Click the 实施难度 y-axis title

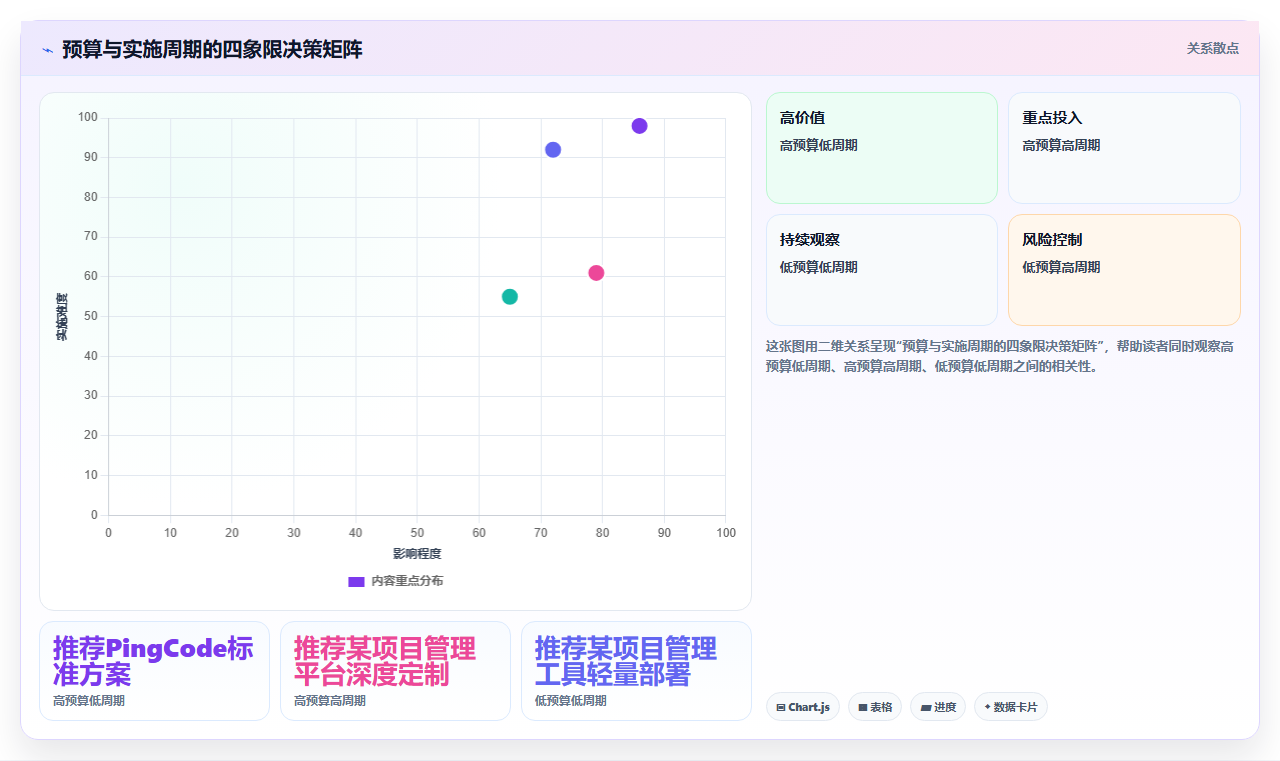tap(62, 317)
